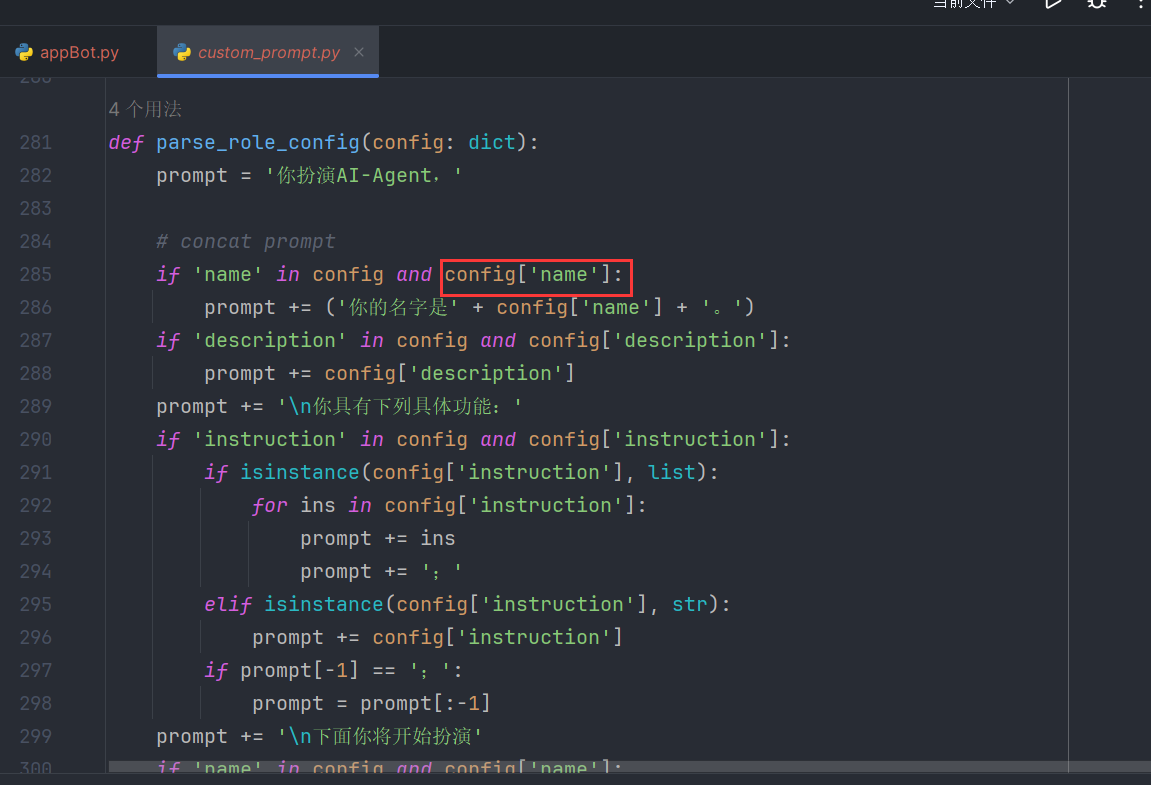
Task: Click the Run button in top toolbar
Action: click(1053, 3)
